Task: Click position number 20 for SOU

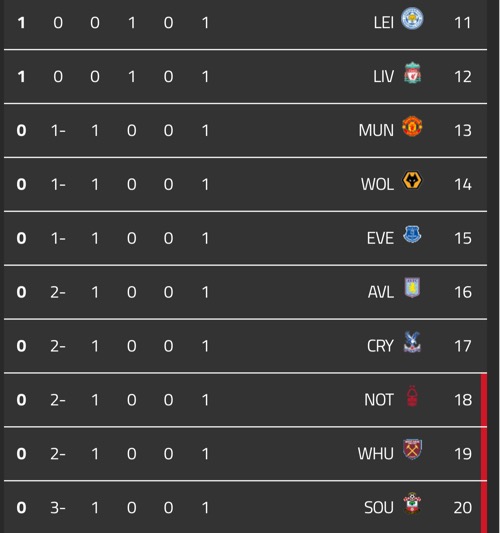Action: pos(463,508)
